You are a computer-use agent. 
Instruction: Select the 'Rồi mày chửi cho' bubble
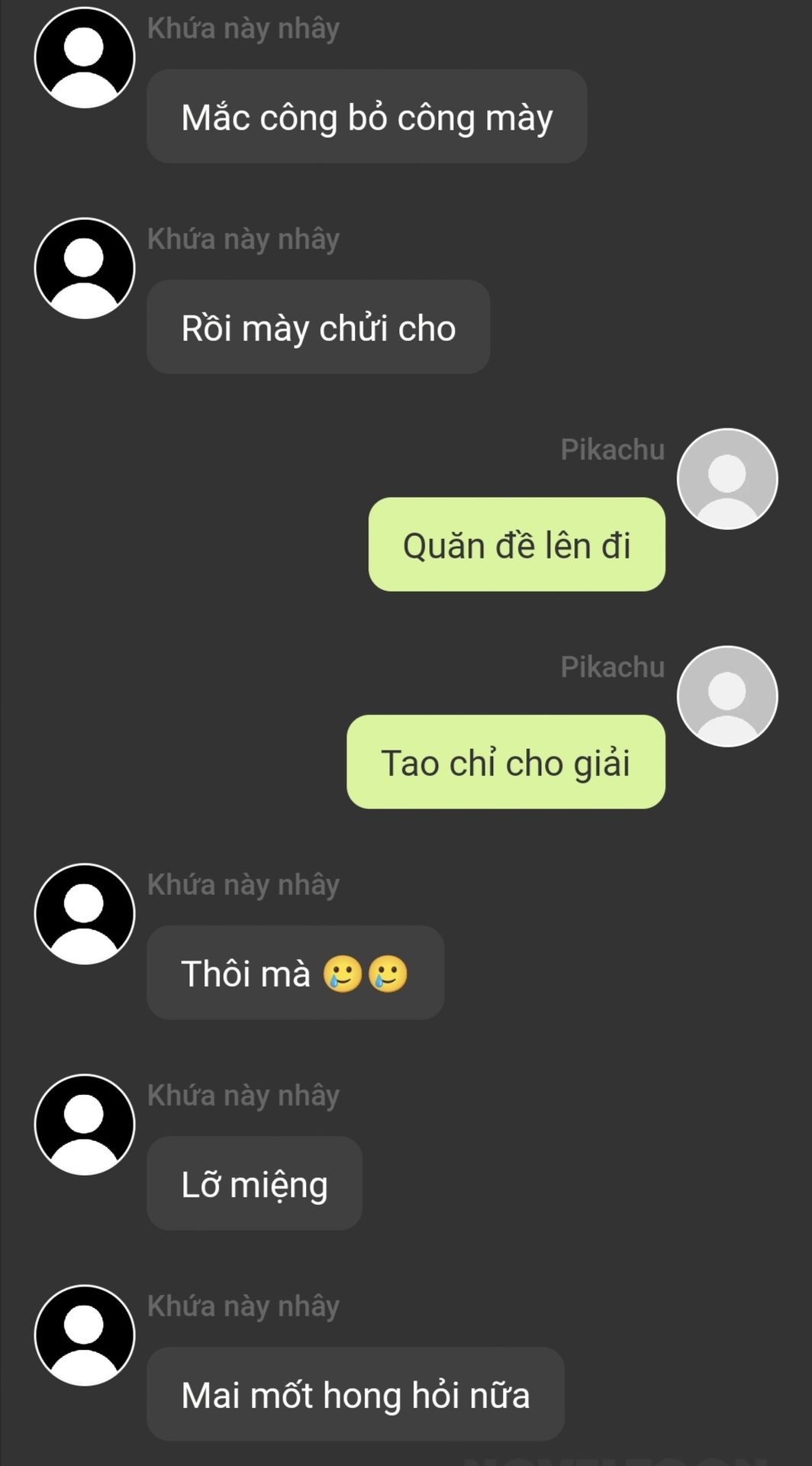[x=318, y=327]
